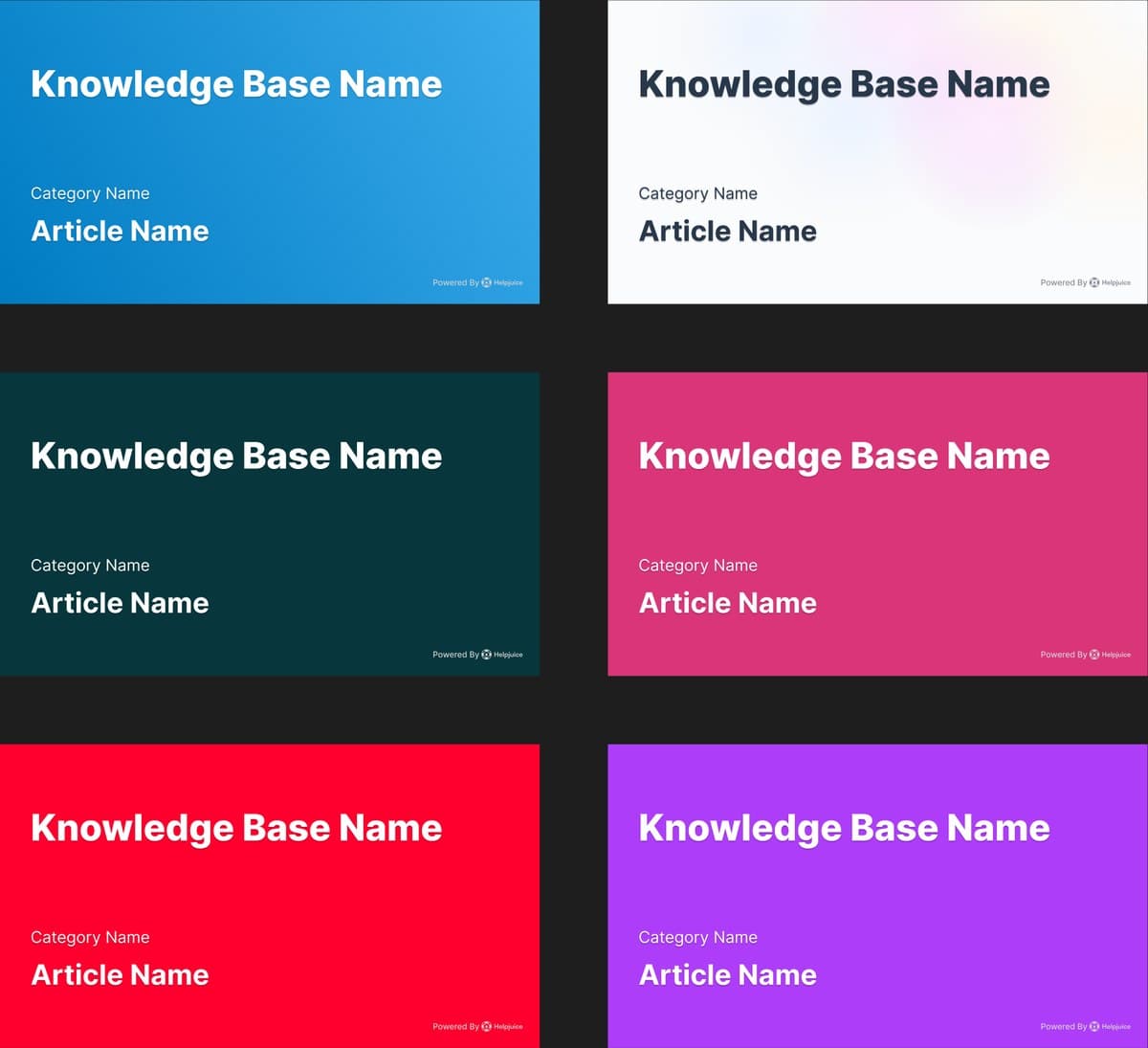This screenshot has height=1048, width=1148.
Task: Click "Knowledge Base Name" title on blue card
Action: [x=236, y=84]
